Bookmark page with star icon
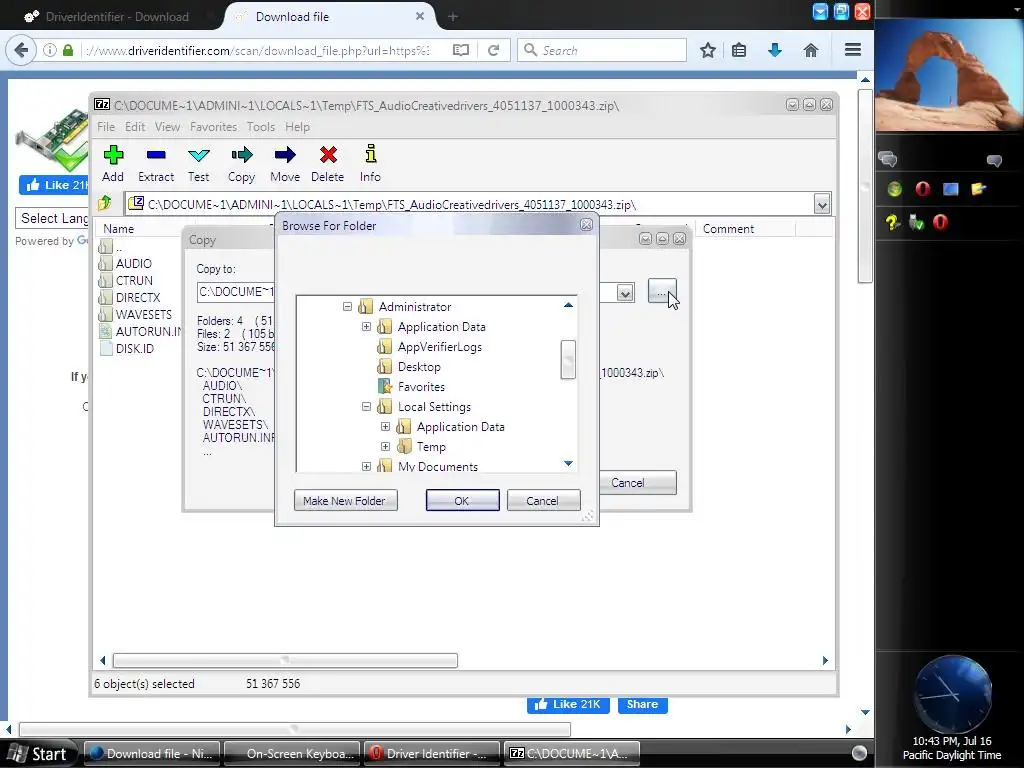Viewport: 1024px width, 768px height. click(708, 50)
